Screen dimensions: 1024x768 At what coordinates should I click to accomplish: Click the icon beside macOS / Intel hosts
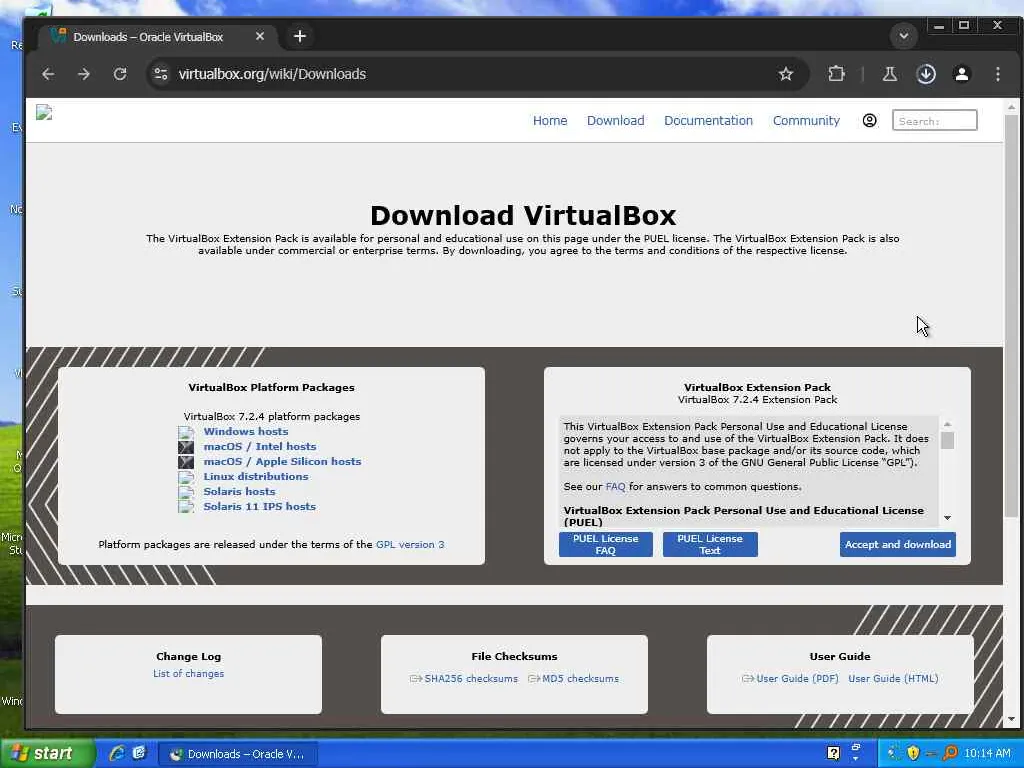[x=186, y=447]
